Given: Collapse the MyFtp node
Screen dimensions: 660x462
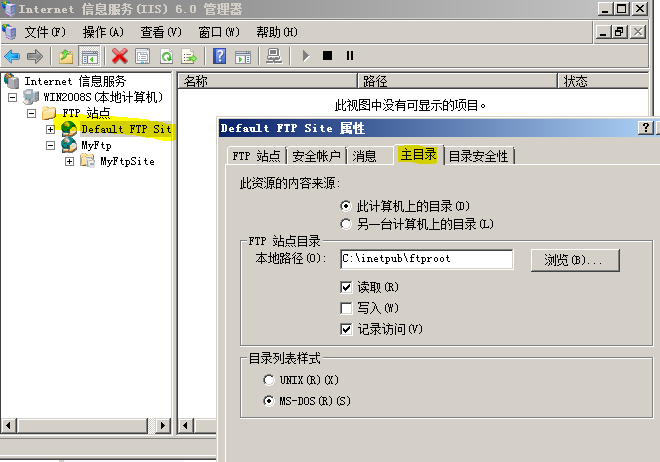Looking at the screenshot, I should 50,146.
